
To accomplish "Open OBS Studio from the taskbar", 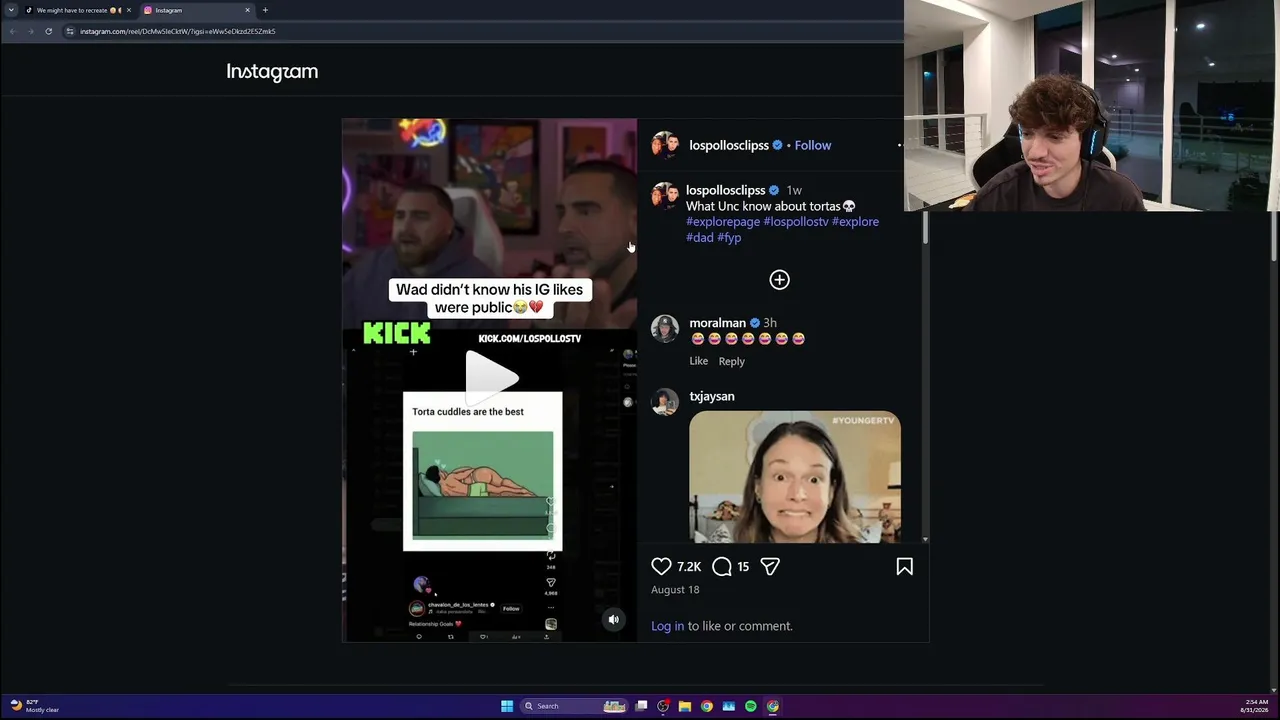I will (663, 706).
